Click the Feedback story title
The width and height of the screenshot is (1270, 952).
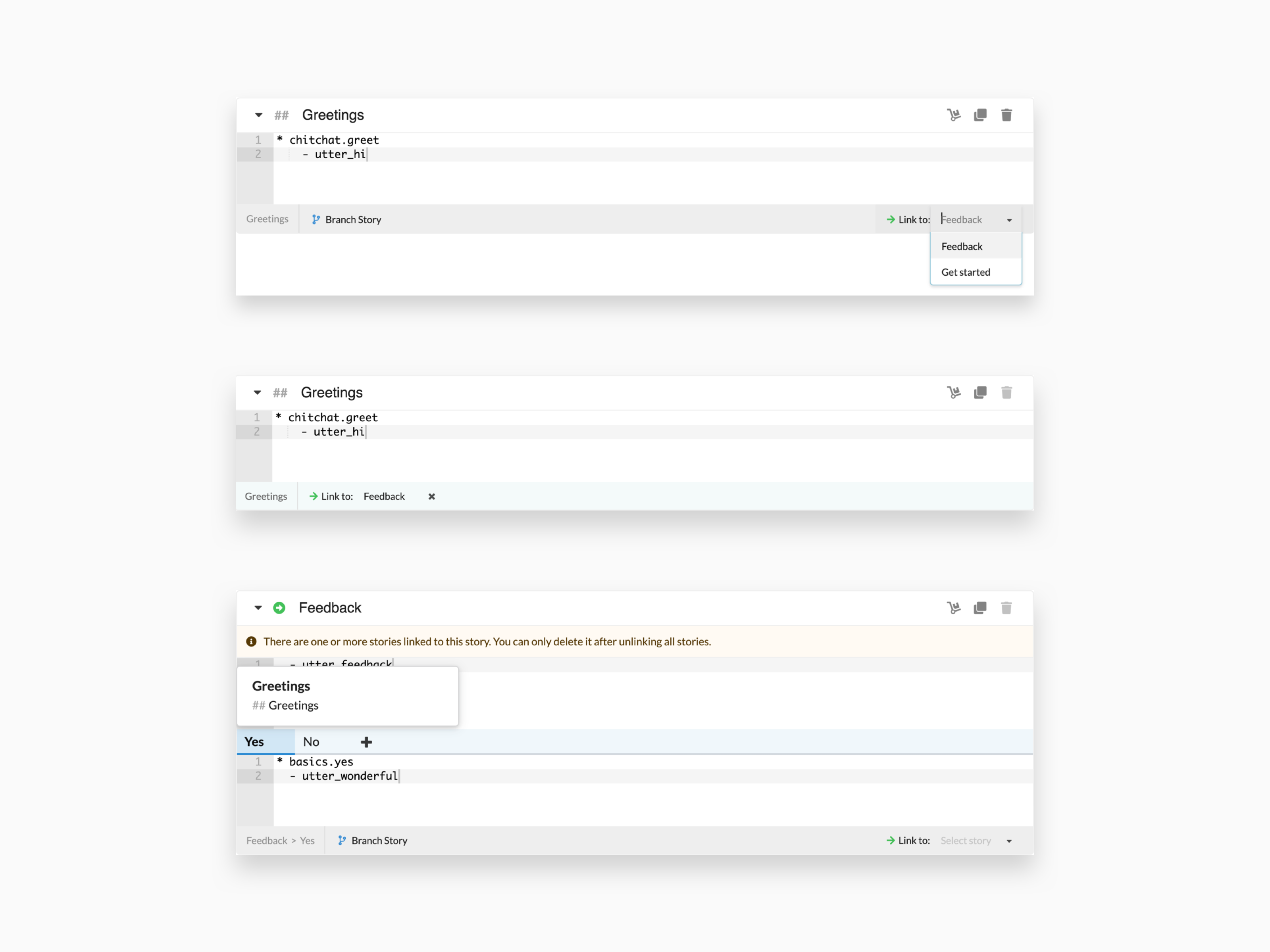[x=330, y=608]
